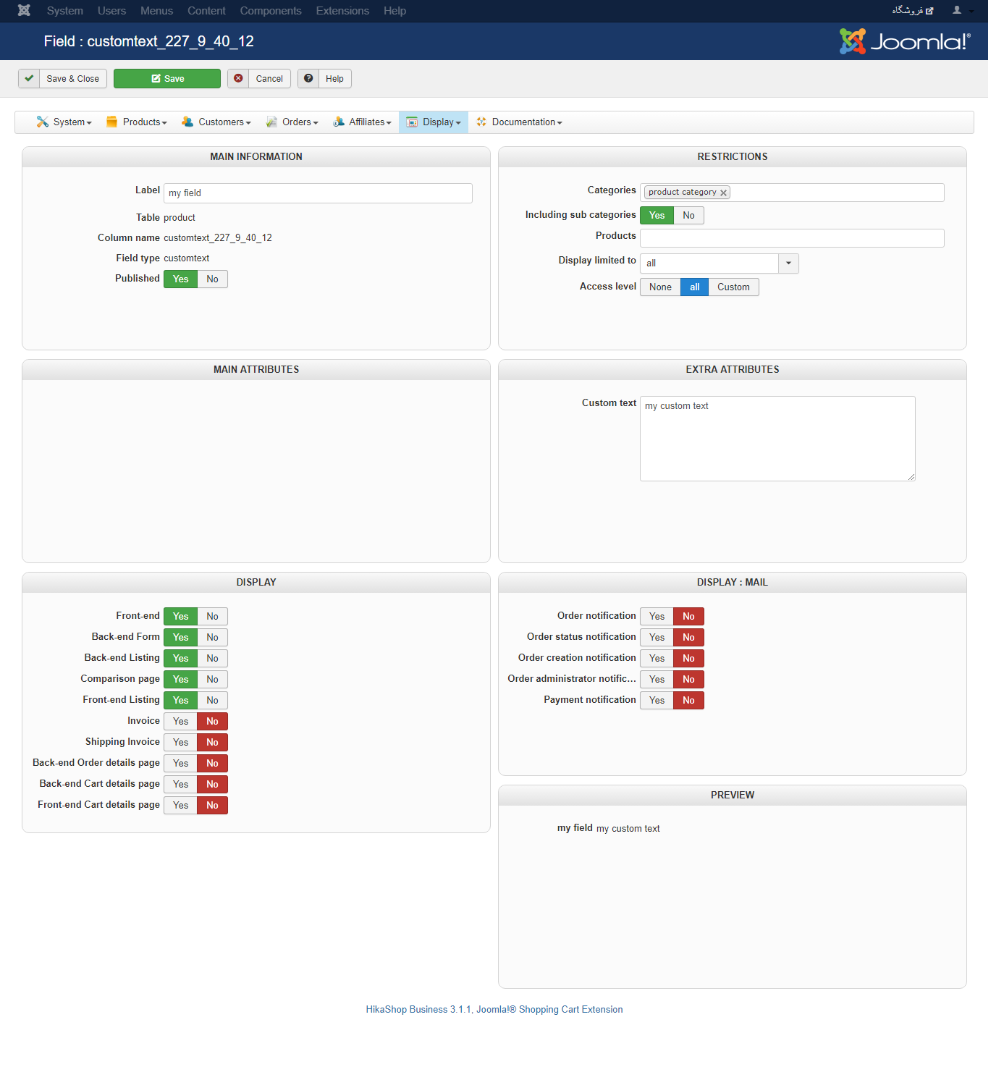Open the Users menu
Screen dimensions: 988x1080
tap(112, 11)
